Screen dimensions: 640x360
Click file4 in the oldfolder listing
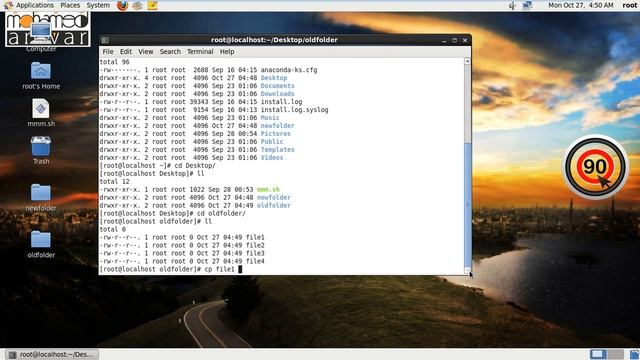click(x=255, y=261)
